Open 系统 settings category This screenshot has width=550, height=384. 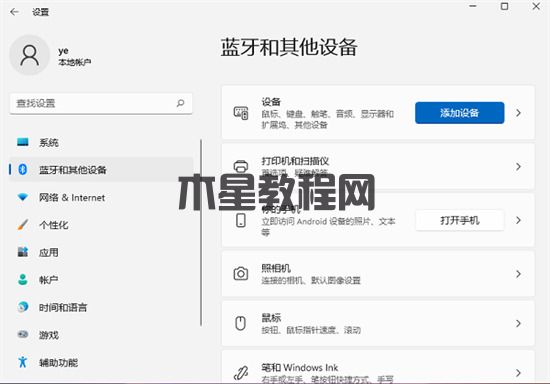tap(101, 142)
